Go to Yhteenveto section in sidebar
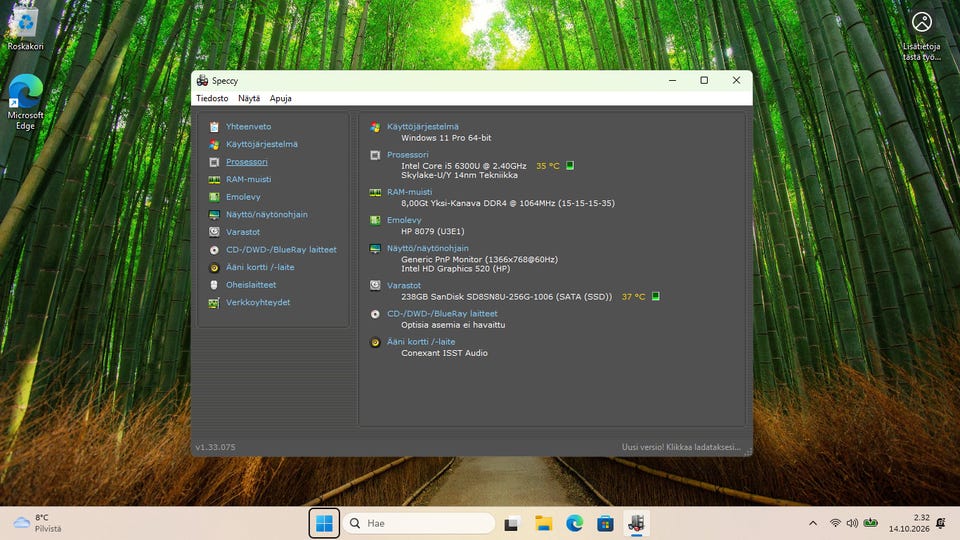This screenshot has height=540, width=960. pyautogui.click(x=248, y=127)
